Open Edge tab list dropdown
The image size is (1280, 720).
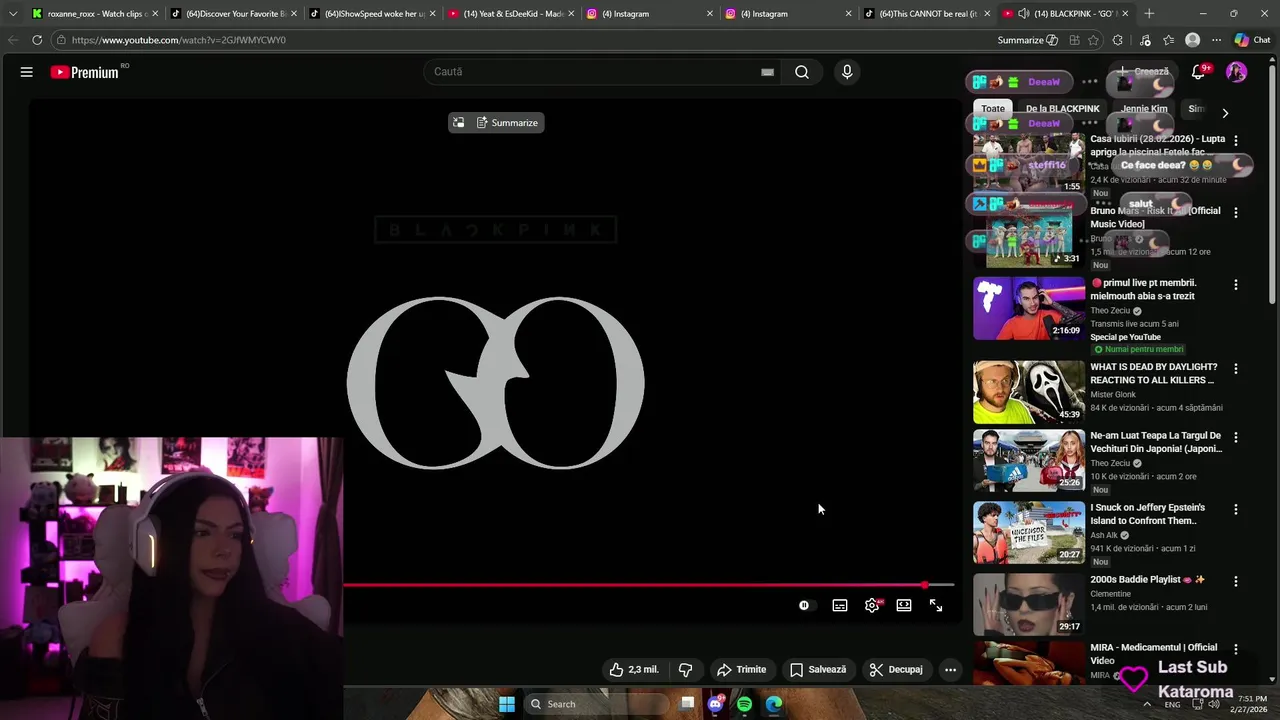click(13, 13)
